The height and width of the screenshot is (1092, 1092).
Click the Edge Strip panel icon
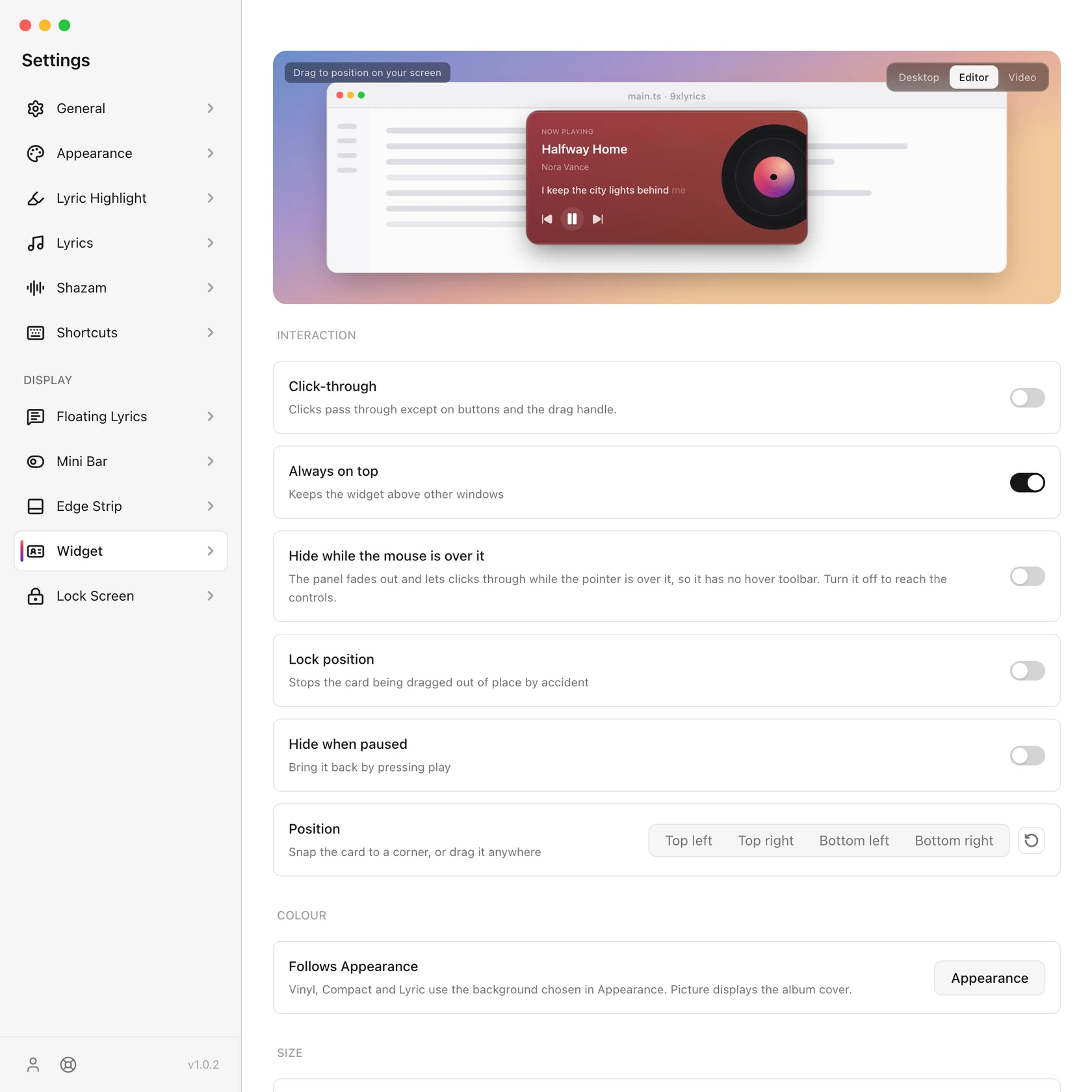[36, 506]
